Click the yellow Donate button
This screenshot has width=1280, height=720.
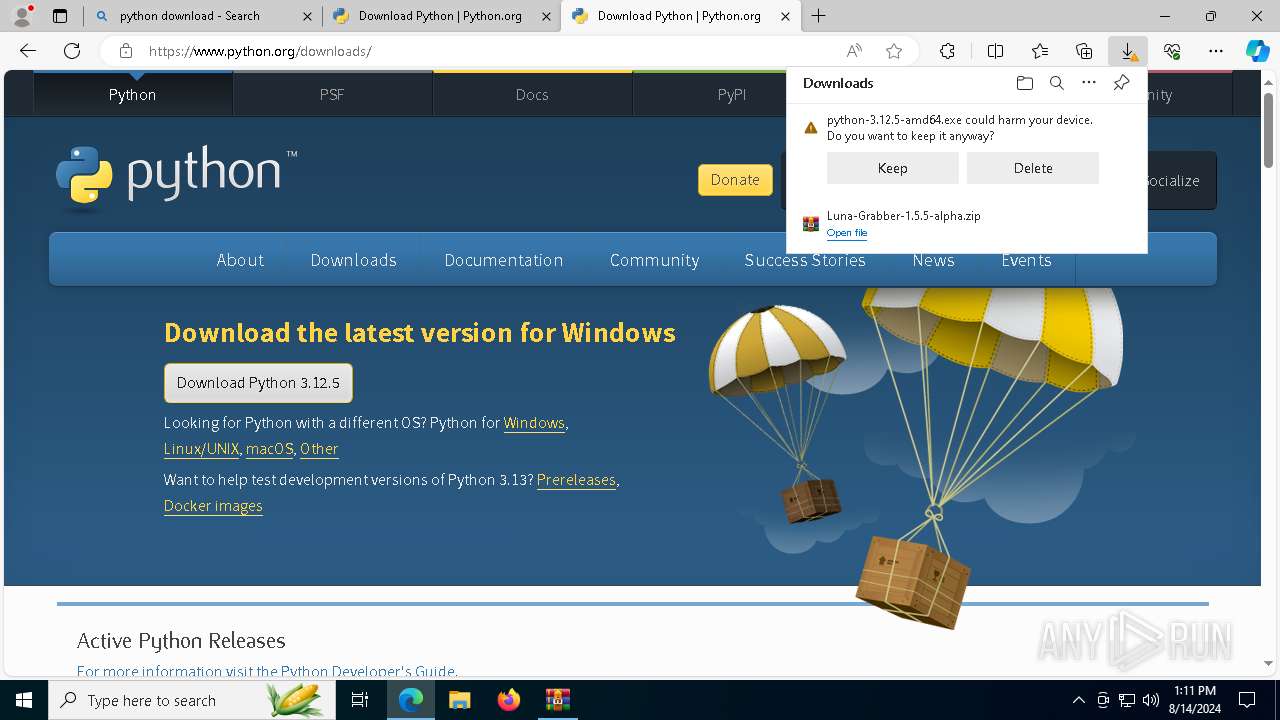pyautogui.click(x=735, y=180)
